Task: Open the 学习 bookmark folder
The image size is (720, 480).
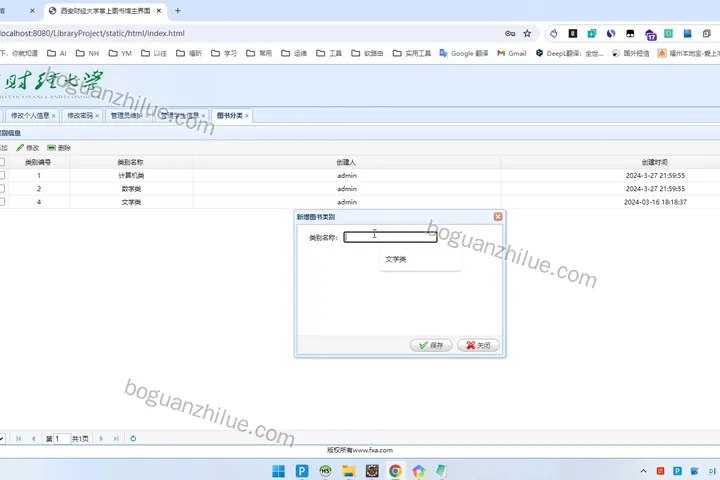Action: coord(224,53)
